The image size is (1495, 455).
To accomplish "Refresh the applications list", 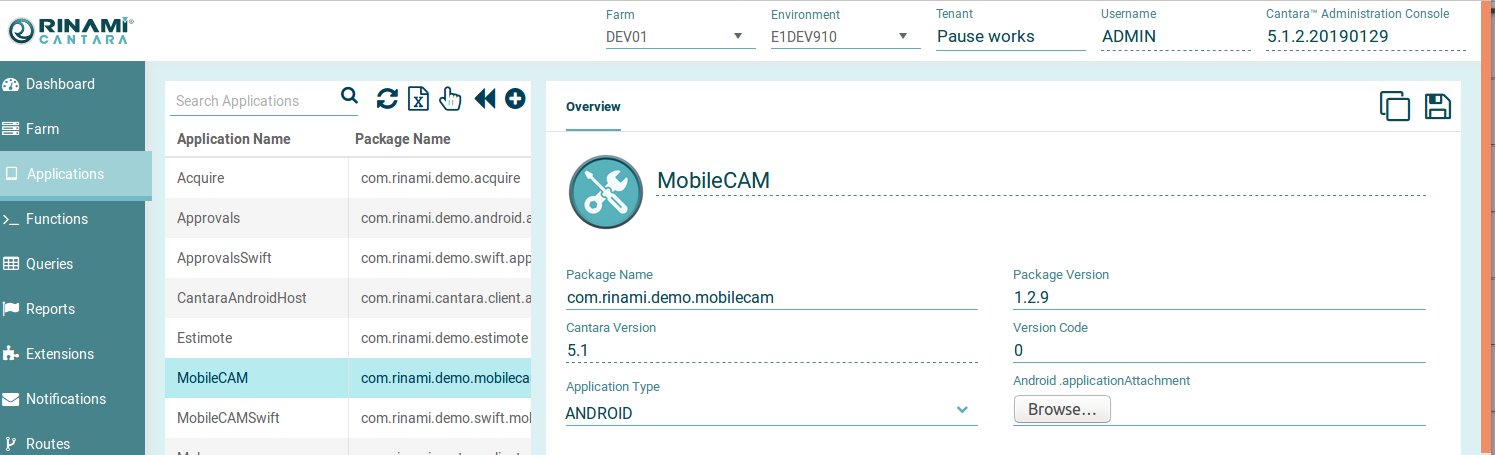I will point(387,98).
